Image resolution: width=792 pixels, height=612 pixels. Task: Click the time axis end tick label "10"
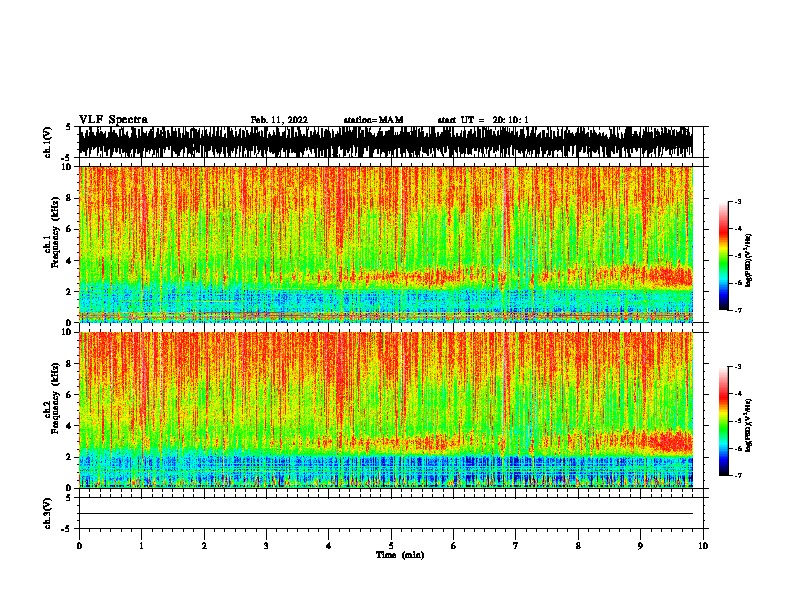(703, 545)
